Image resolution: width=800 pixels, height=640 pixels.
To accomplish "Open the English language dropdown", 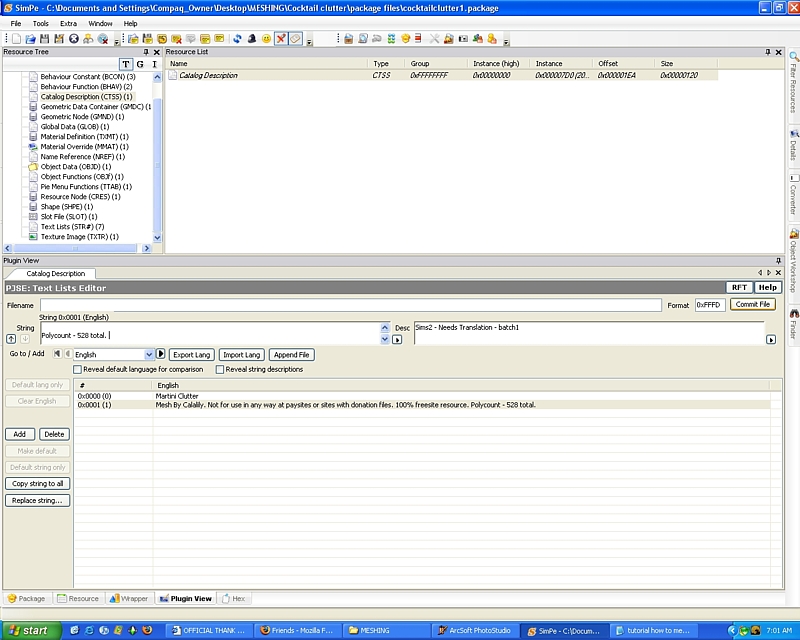I will (x=149, y=354).
